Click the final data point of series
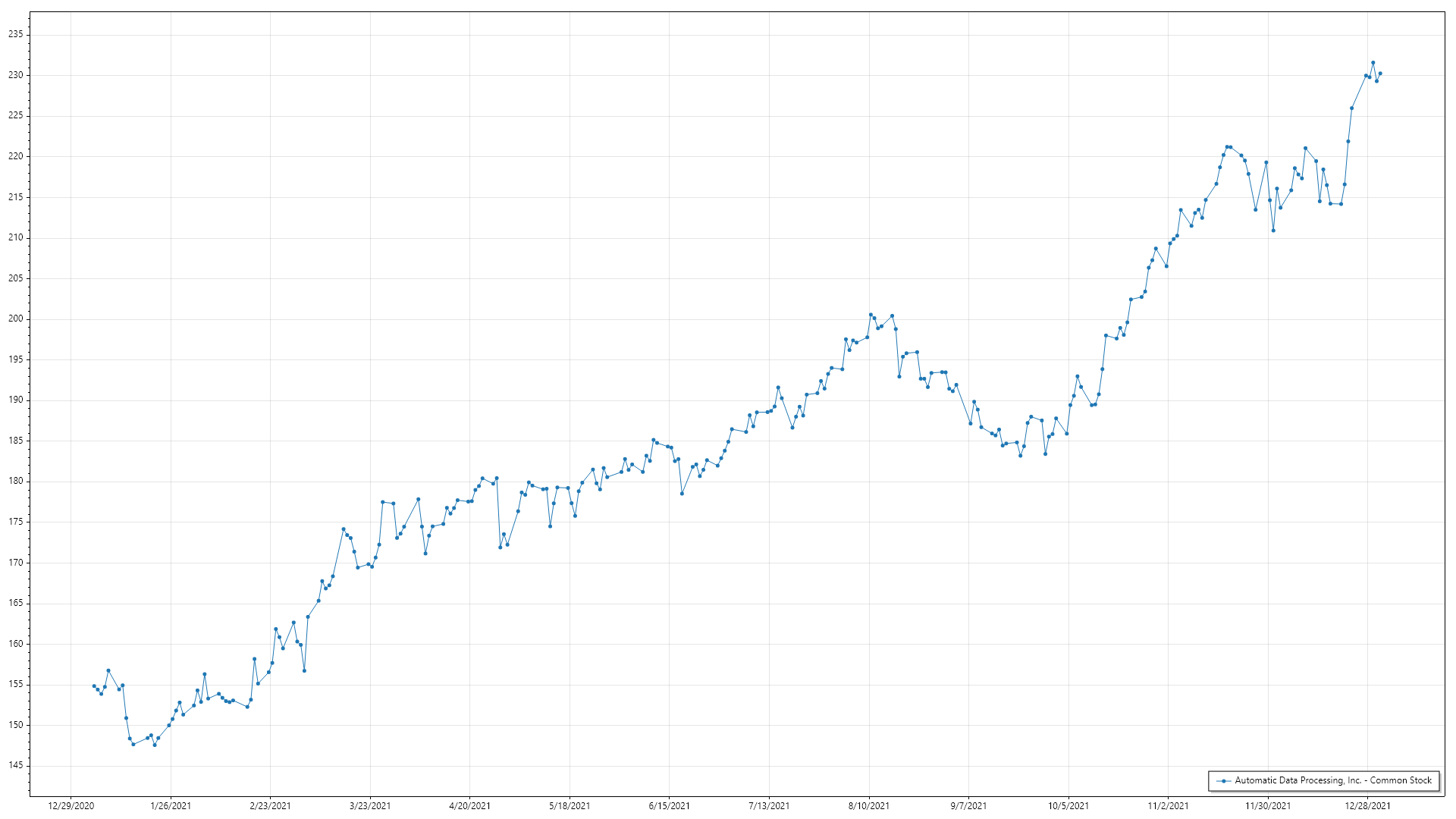1456x819 pixels. tap(1380, 74)
